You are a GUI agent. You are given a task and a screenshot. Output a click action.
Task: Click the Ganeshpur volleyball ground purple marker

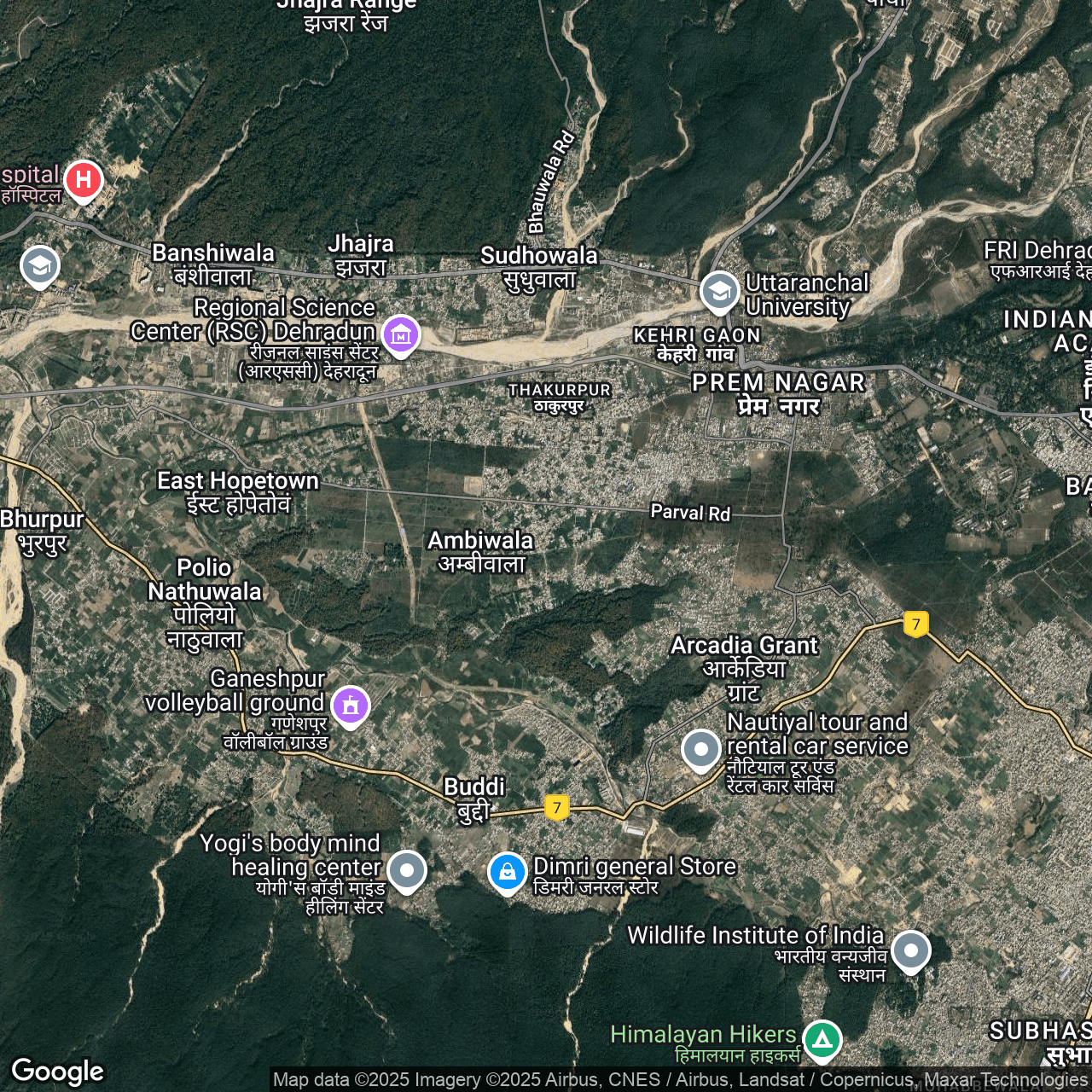coord(351,706)
